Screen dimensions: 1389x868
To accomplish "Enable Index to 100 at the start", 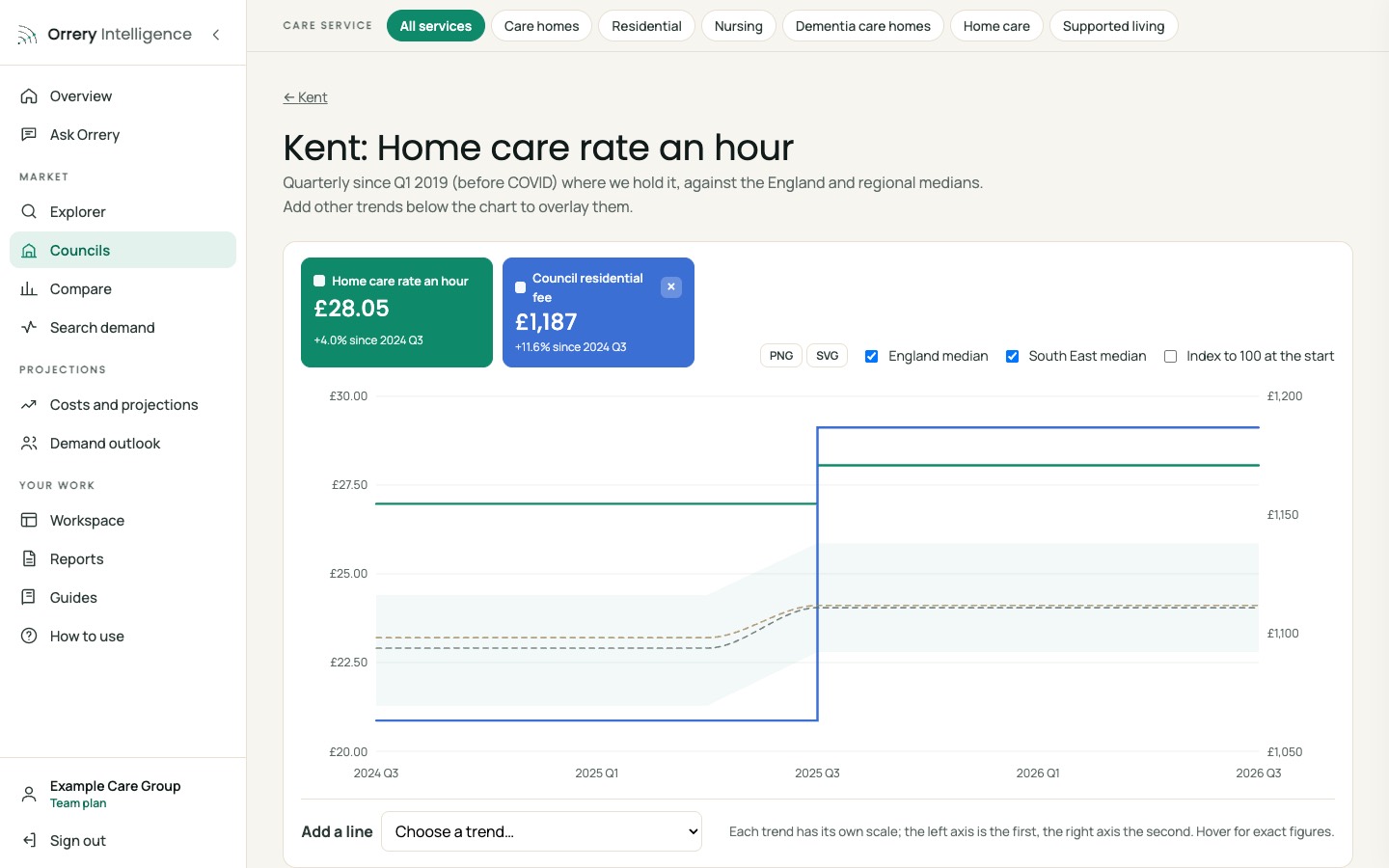I will click(1171, 357).
